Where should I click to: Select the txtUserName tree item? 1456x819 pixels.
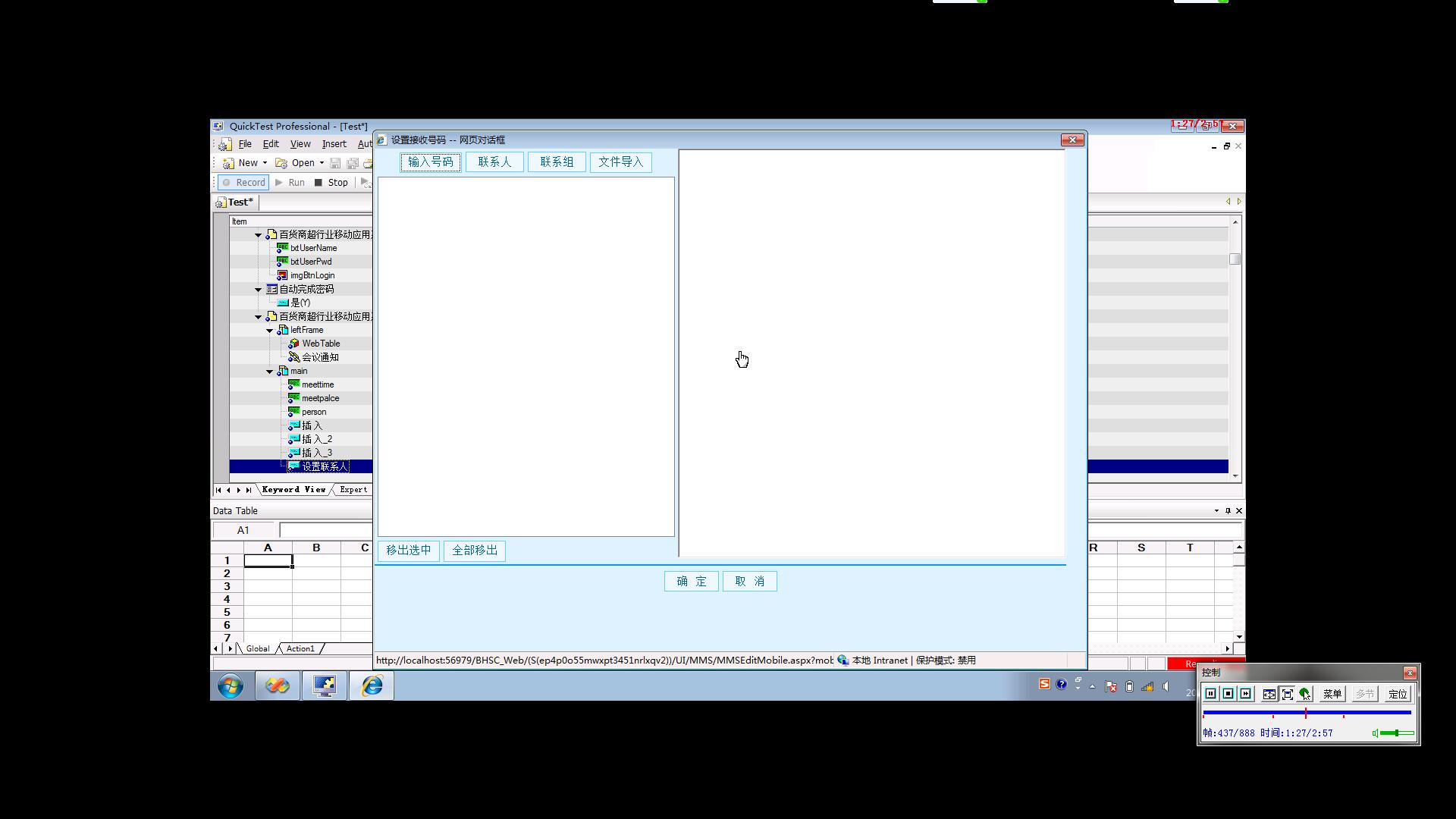313,248
